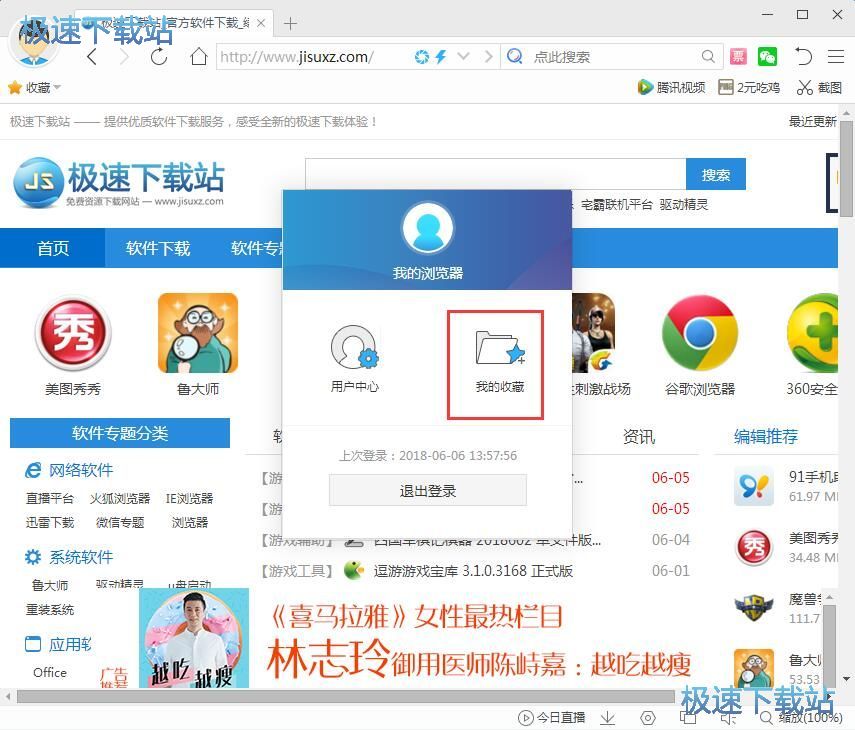Image resolution: width=855 pixels, height=730 pixels.
Task: Click 驱动精灵 hot search link
Action: click(x=684, y=204)
